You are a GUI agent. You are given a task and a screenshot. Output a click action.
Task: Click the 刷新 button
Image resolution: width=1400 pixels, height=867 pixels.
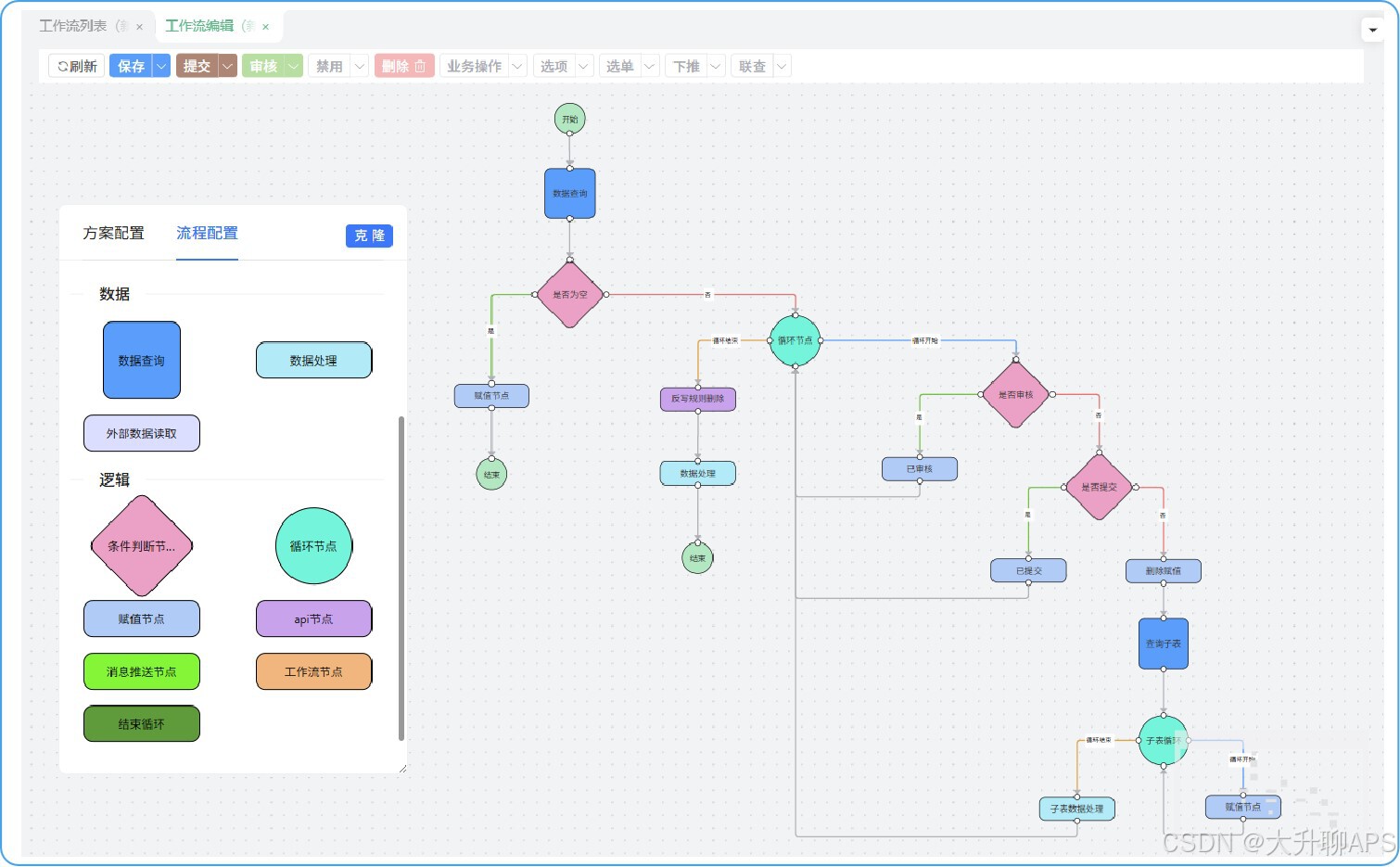click(76, 66)
